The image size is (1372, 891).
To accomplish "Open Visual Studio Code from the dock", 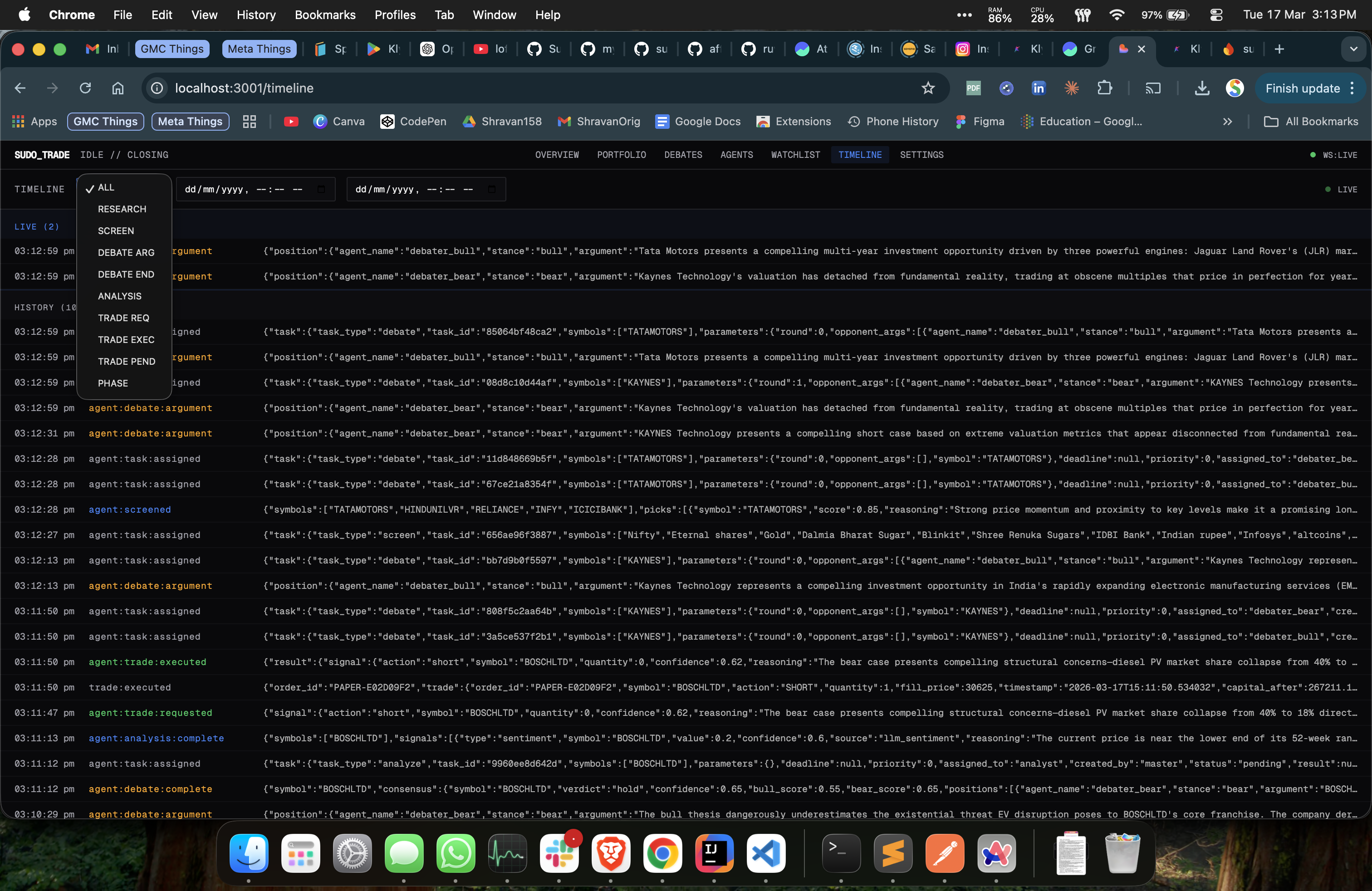I will pos(765,853).
